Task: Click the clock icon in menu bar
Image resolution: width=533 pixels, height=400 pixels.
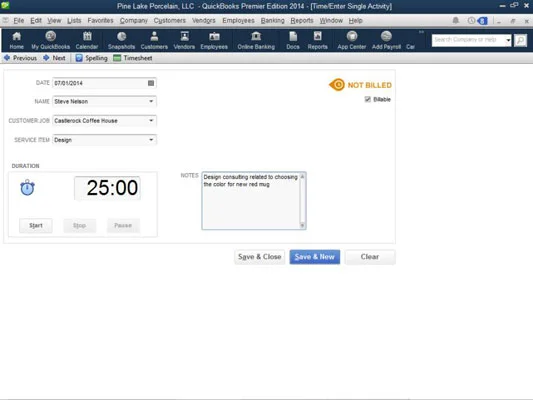Action: (471, 21)
